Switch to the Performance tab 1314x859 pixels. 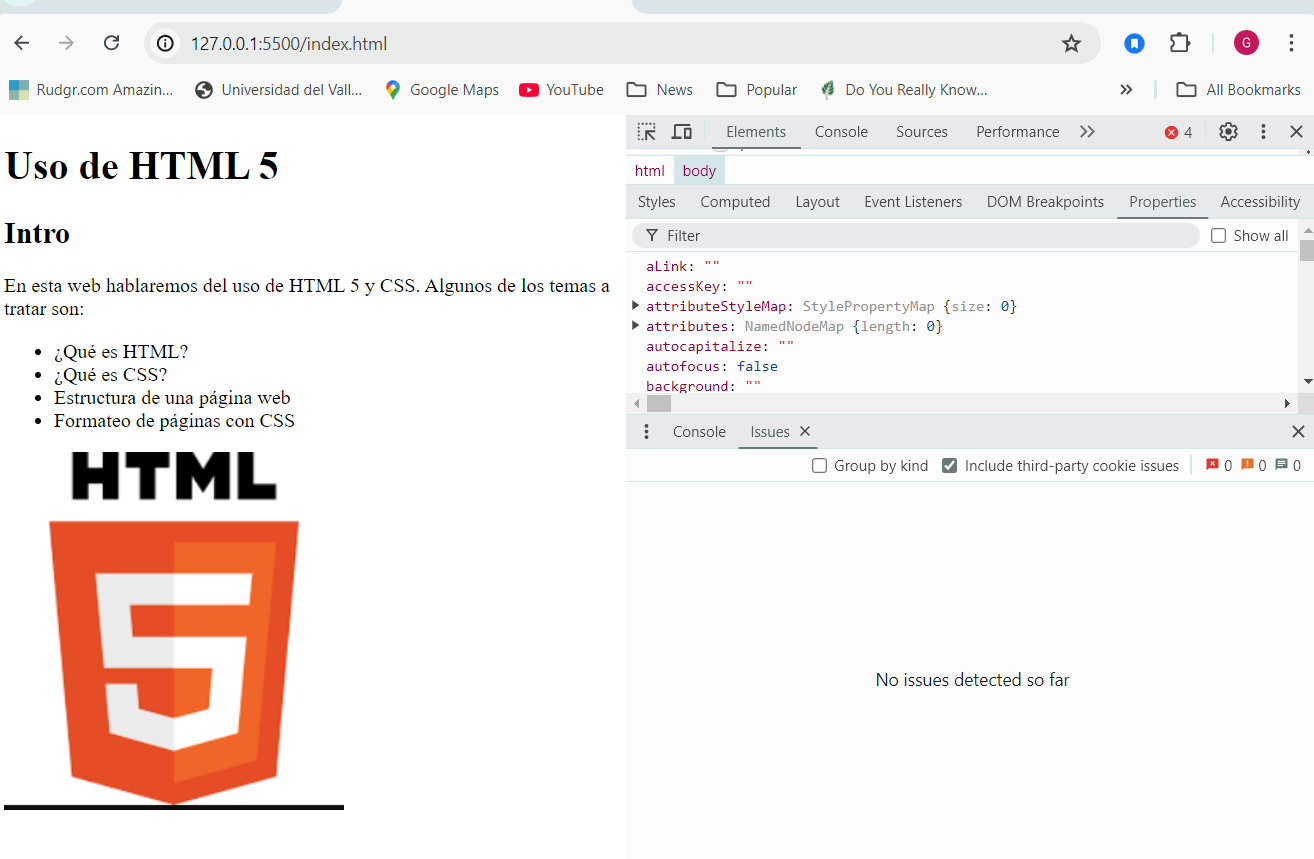pos(1018,132)
